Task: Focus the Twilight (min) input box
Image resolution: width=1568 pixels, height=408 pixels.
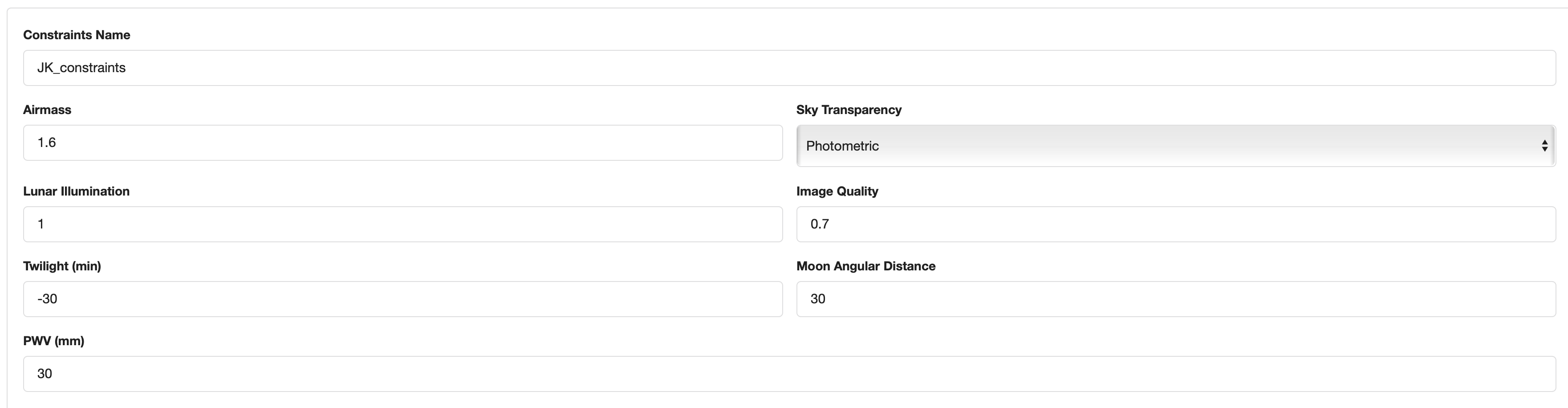Action: click(x=402, y=299)
